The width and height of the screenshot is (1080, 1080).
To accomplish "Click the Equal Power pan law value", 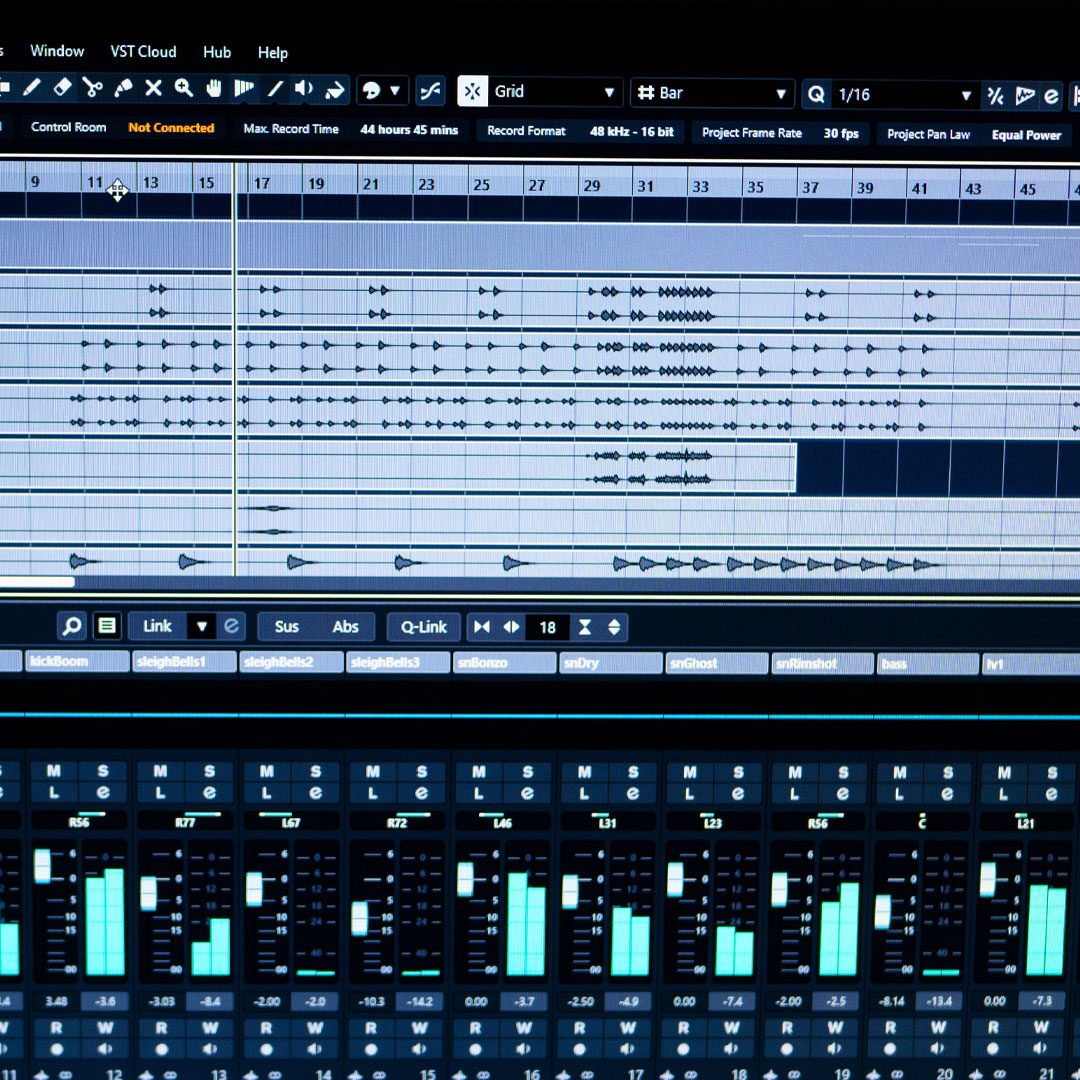I will [x=1026, y=135].
